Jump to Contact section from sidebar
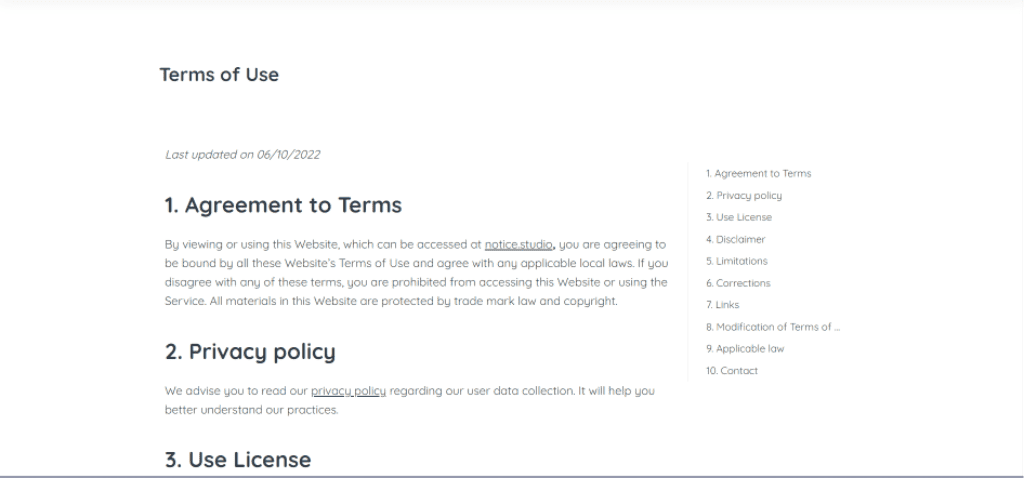1024x478 pixels. [732, 371]
